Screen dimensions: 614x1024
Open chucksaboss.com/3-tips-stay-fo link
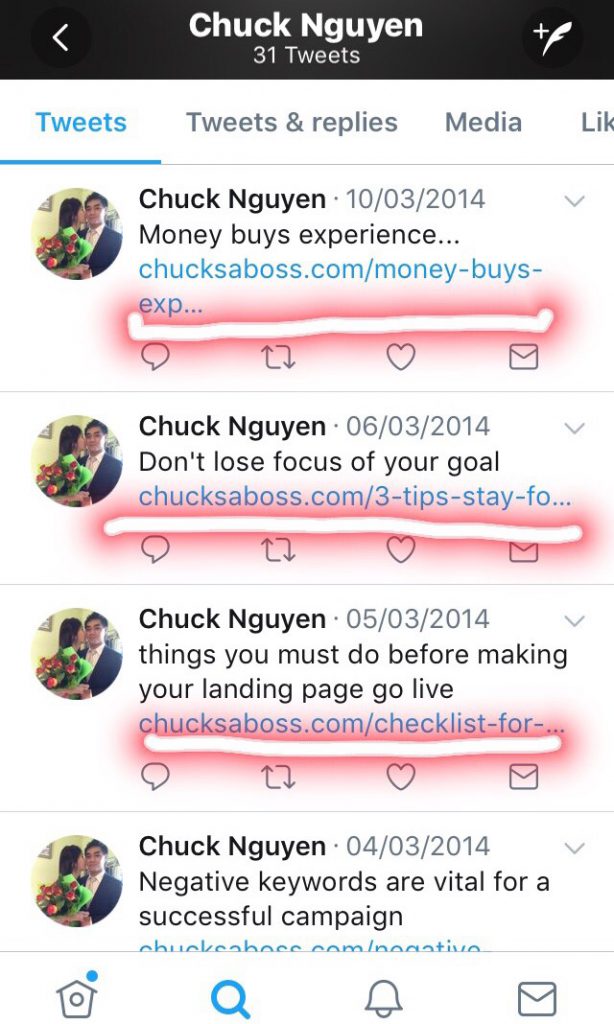(355, 497)
